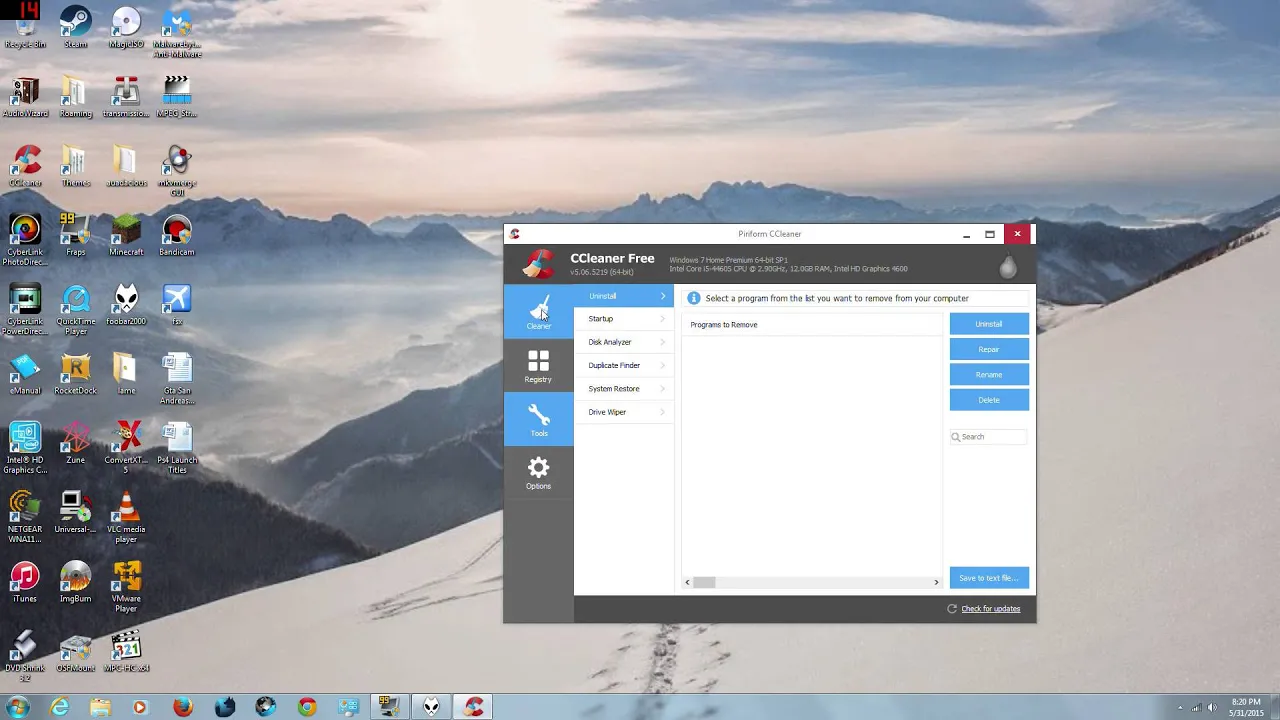Select the CyberLink PowerDirector desktop icon
Image resolution: width=1280 pixels, height=720 pixels.
pyautogui.click(x=25, y=310)
